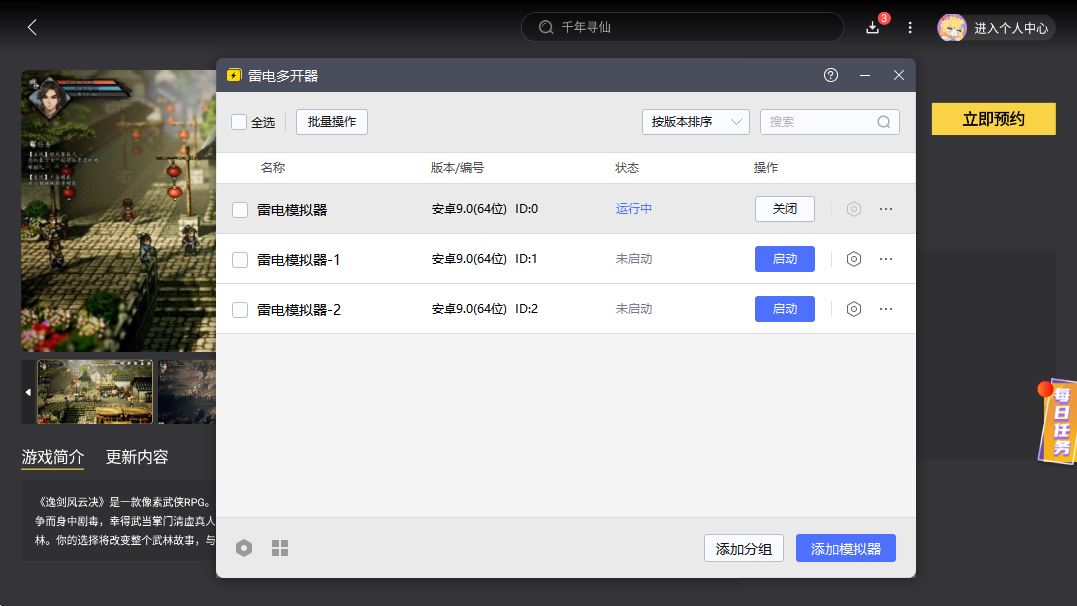Tick the 全选 checkbox
This screenshot has height=606, width=1077.
(x=239, y=122)
